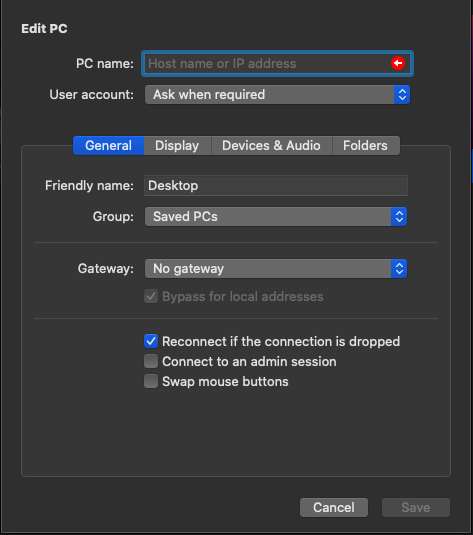Click the PC name host input field
Image resolution: width=473 pixels, height=535 pixels.
277,63
